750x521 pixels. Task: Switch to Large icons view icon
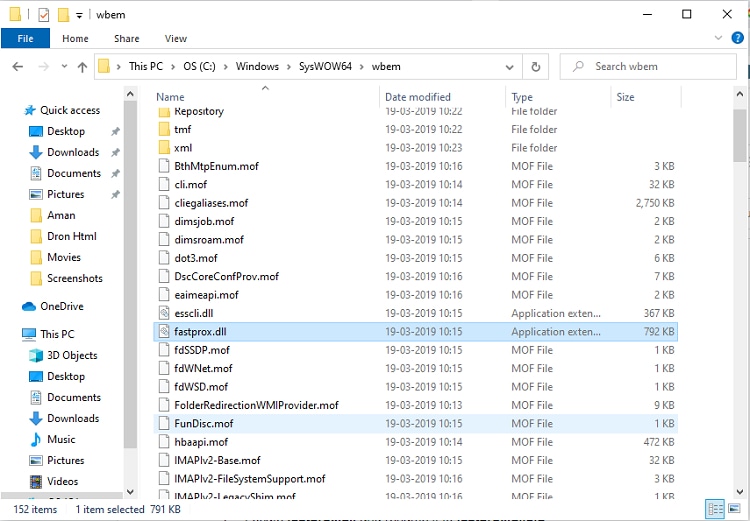[x=734, y=509]
